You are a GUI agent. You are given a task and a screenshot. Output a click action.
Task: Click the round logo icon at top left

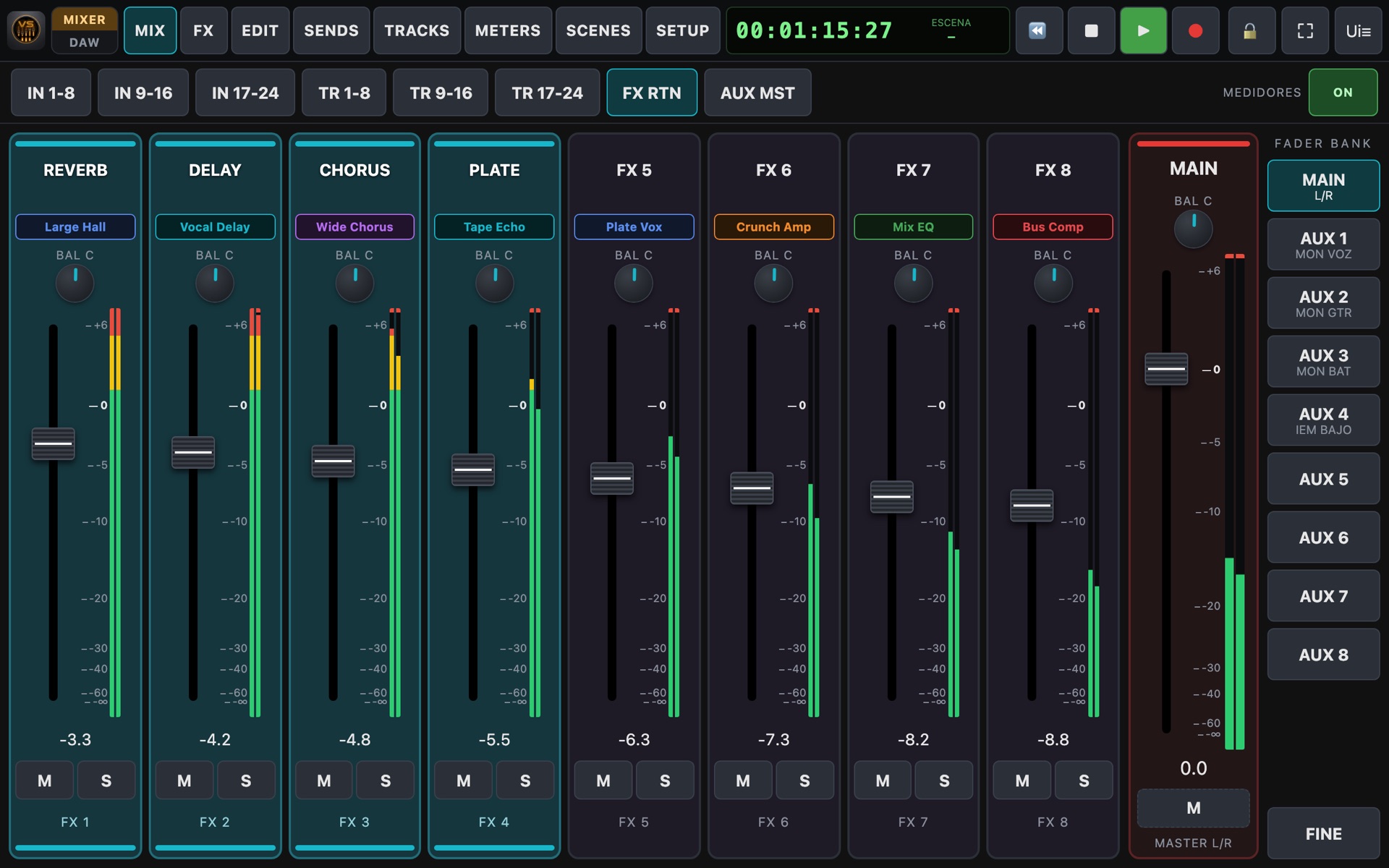(26, 30)
